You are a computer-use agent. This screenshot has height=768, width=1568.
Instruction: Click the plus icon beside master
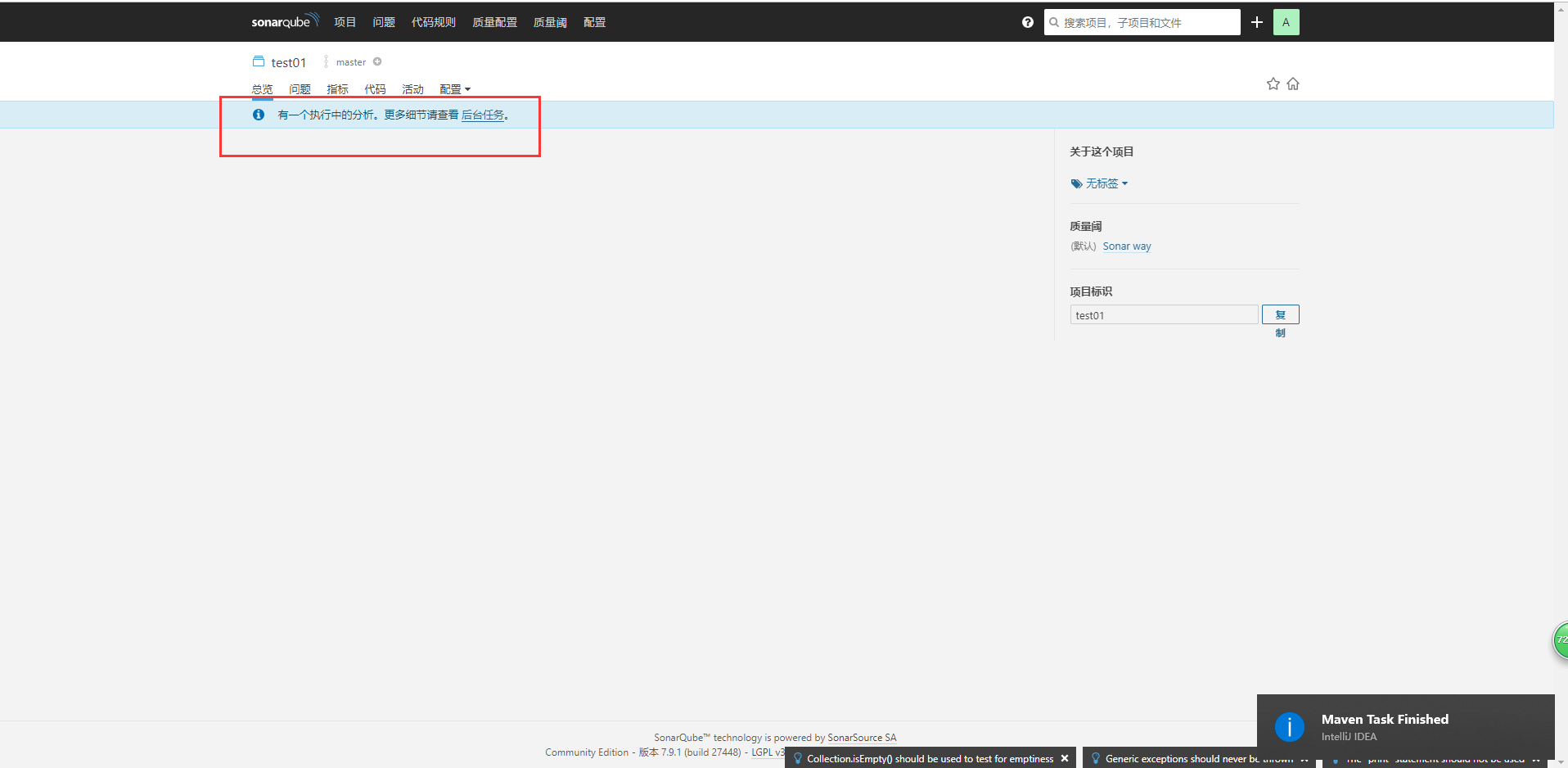(x=377, y=61)
